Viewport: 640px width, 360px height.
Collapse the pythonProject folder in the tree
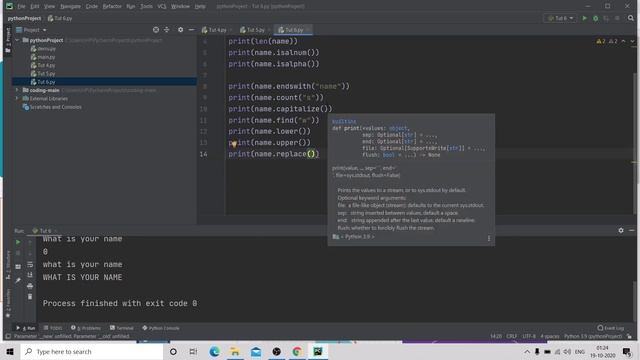tap(17, 40)
